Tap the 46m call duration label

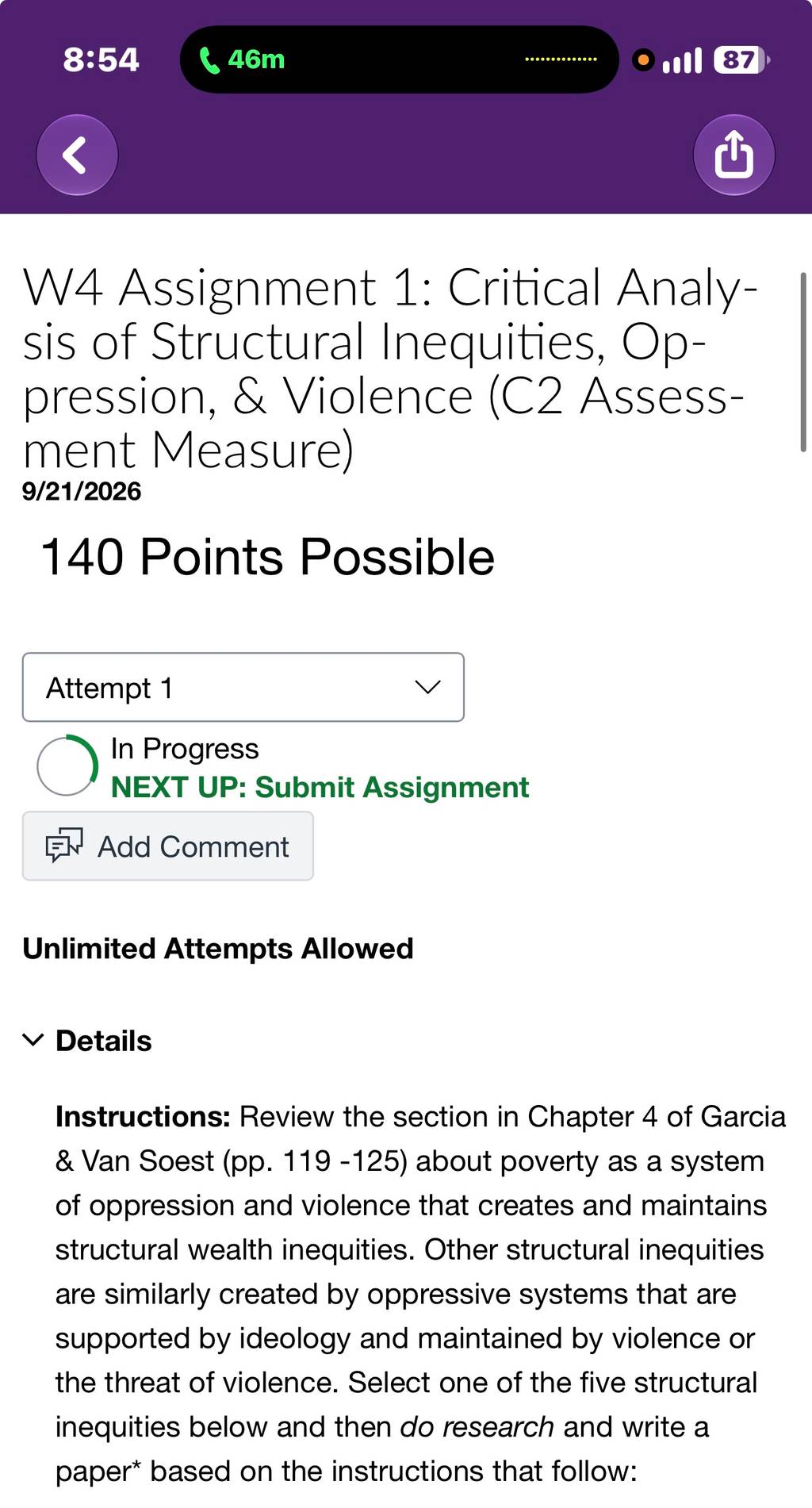tap(256, 59)
